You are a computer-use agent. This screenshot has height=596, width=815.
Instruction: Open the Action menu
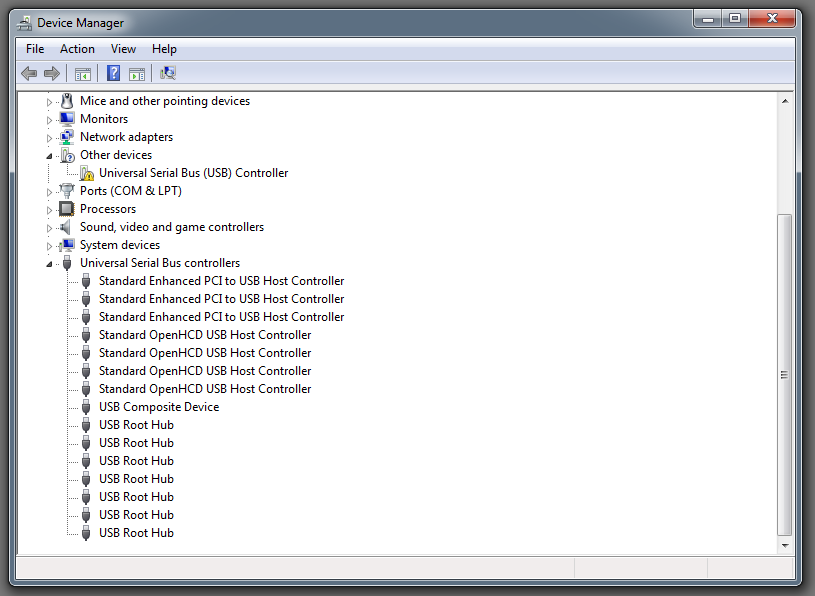pyautogui.click(x=77, y=49)
